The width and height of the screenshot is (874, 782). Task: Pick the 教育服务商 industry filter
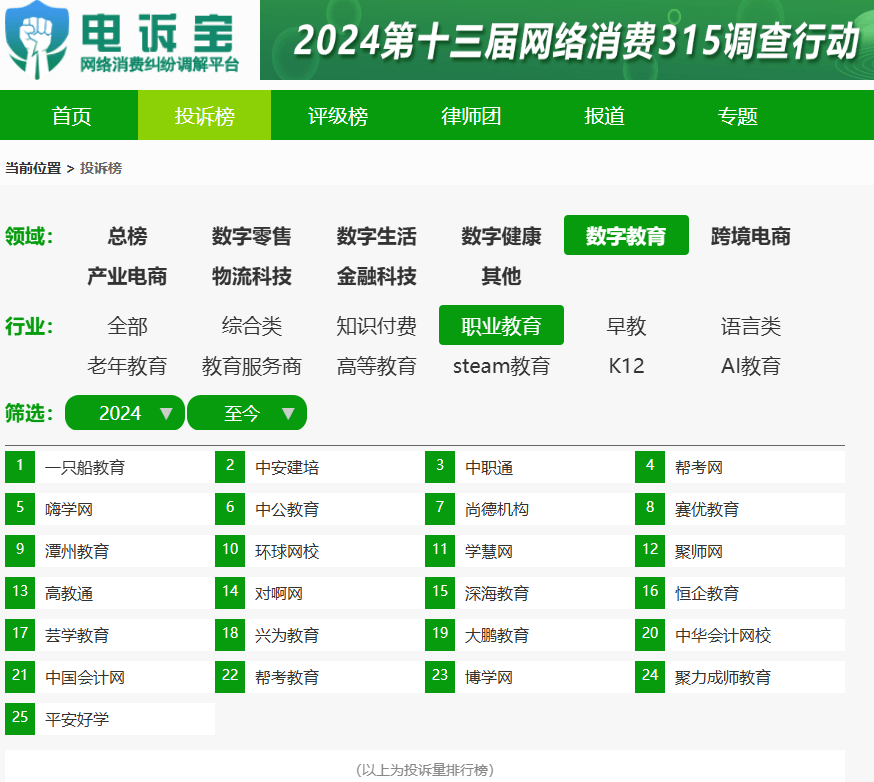point(251,366)
